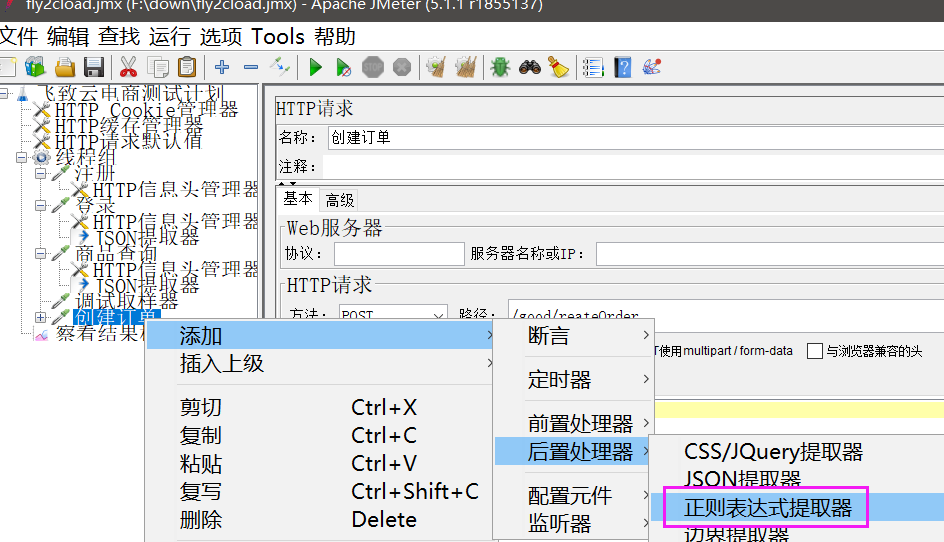The image size is (944, 542).
Task: Open the 编辑 menu
Action: pyautogui.click(x=68, y=37)
